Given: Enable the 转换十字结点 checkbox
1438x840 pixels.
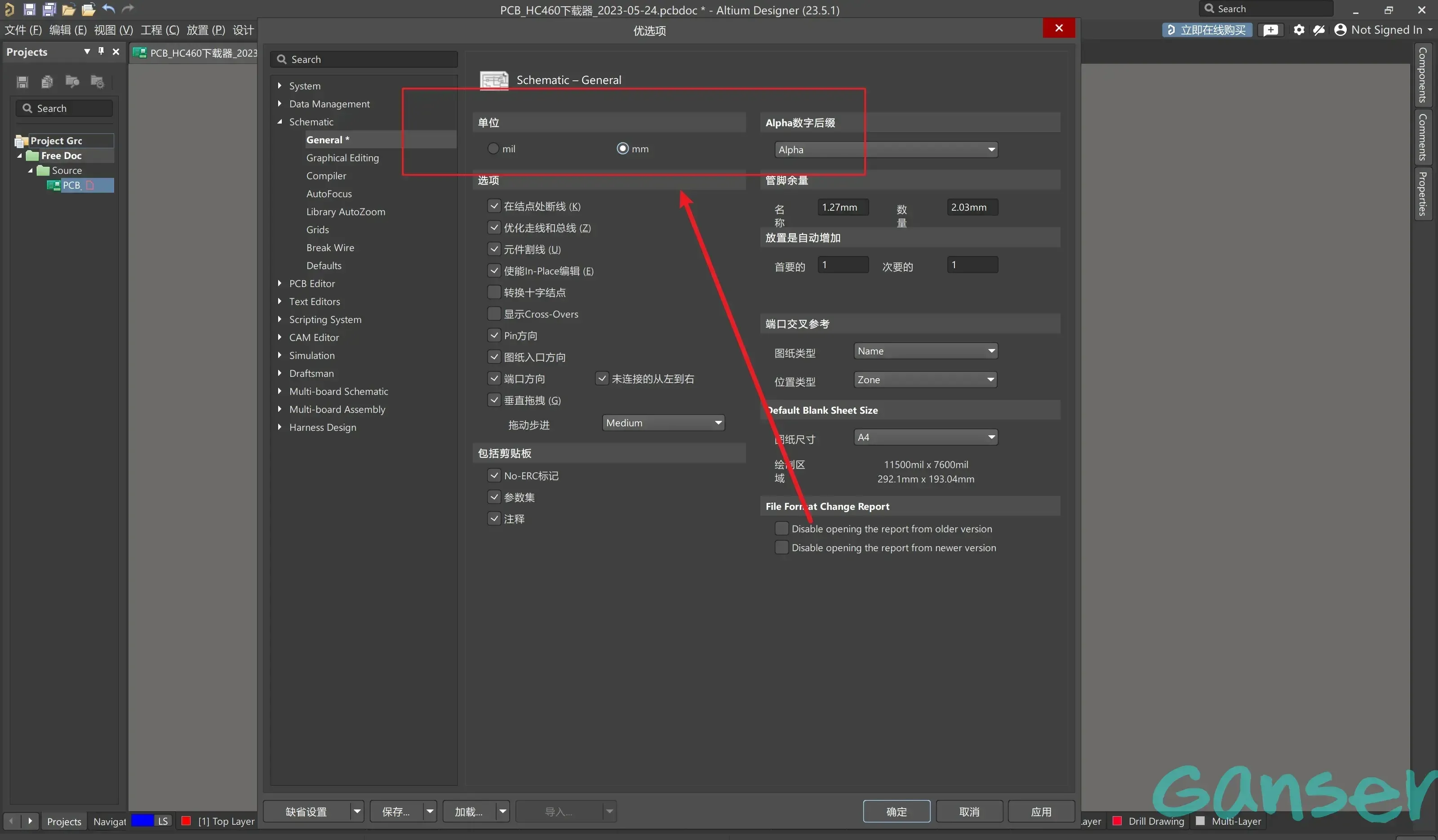Looking at the screenshot, I should [494, 292].
